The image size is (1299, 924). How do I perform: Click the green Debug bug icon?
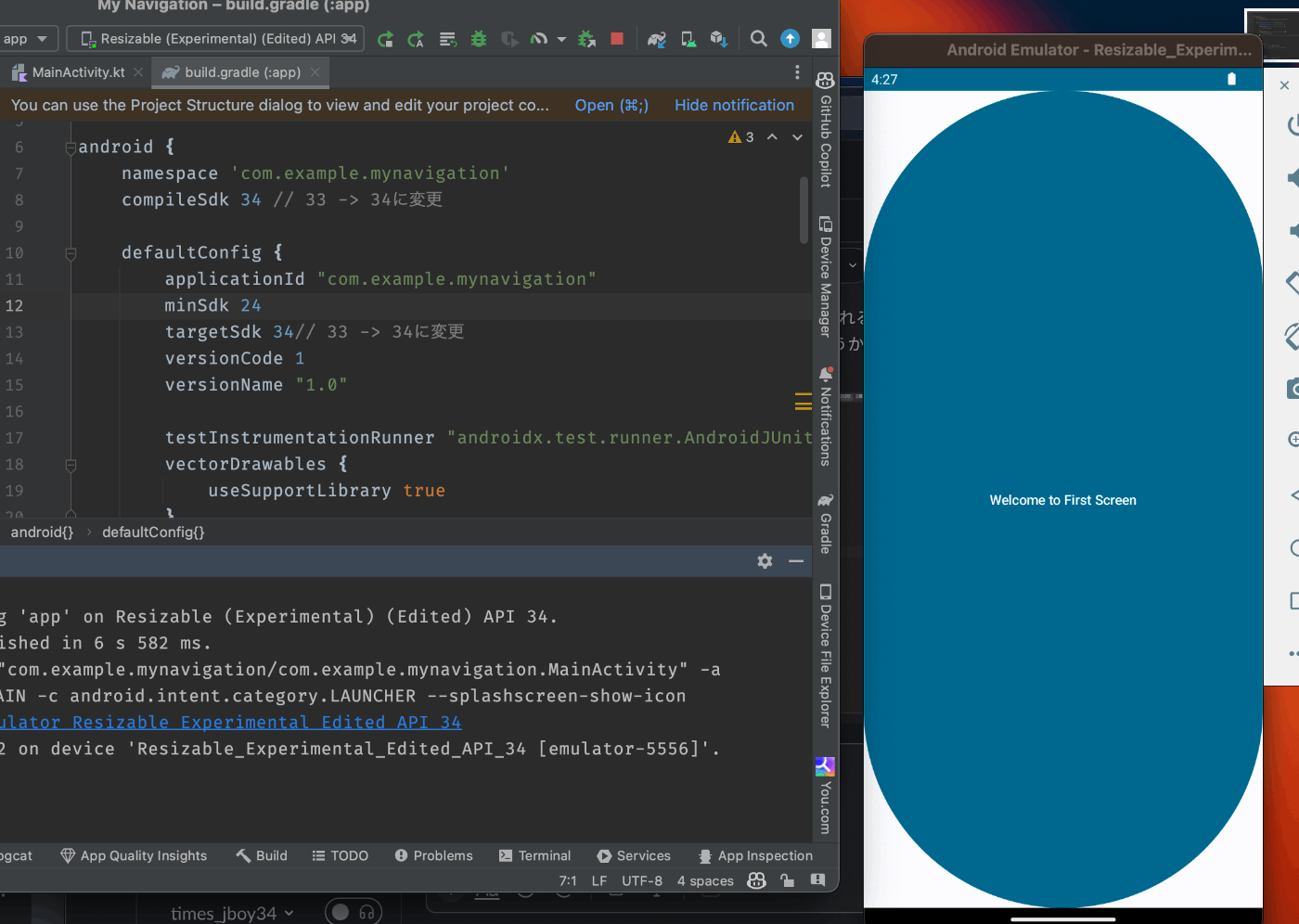click(x=479, y=39)
